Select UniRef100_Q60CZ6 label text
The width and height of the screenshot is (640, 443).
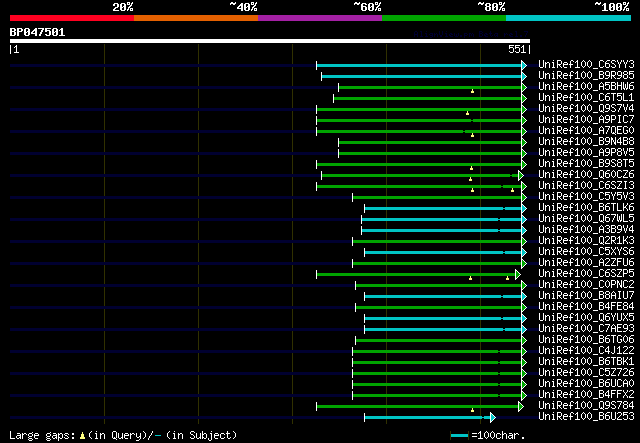(x=586, y=175)
